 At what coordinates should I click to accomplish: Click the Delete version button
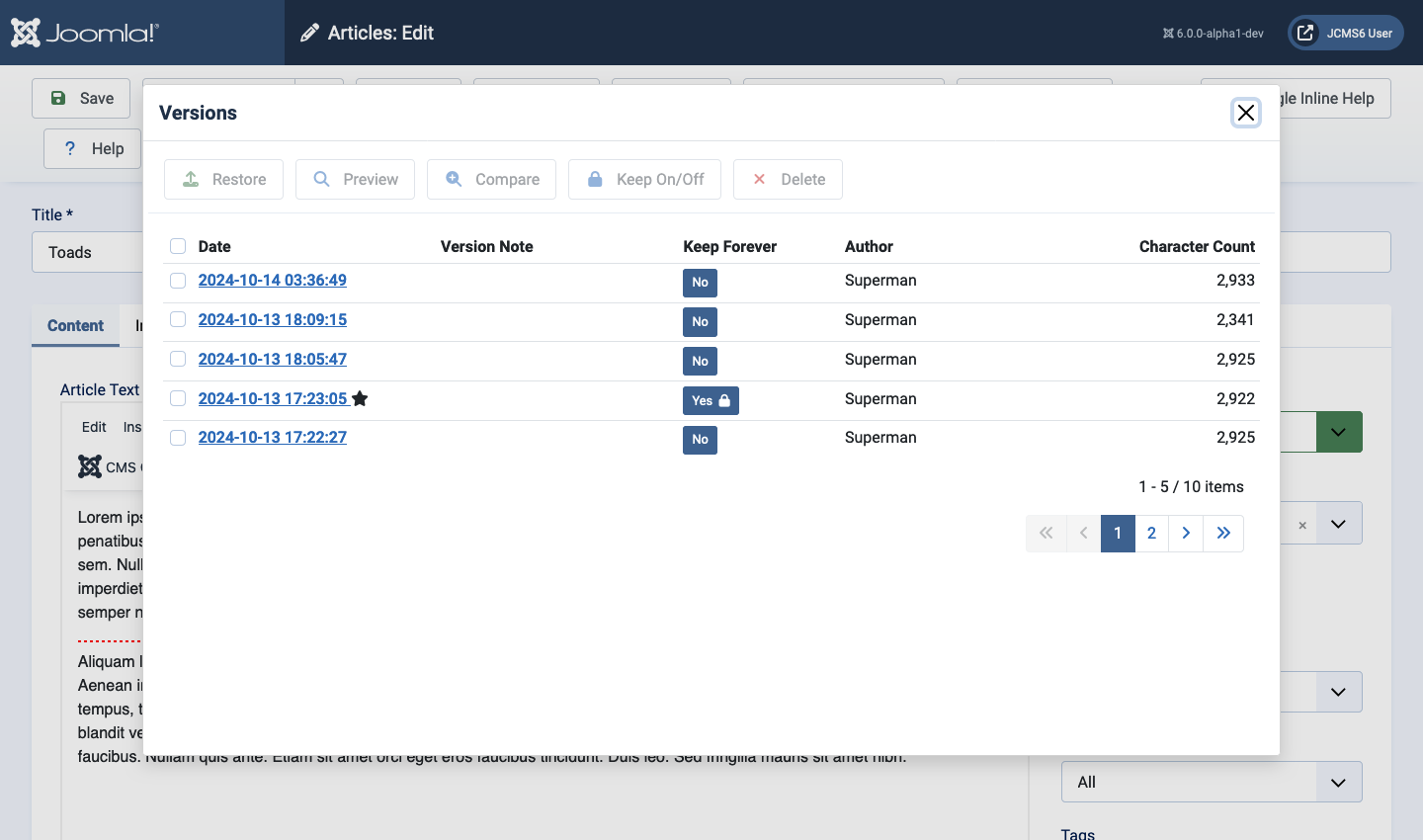[x=788, y=179]
